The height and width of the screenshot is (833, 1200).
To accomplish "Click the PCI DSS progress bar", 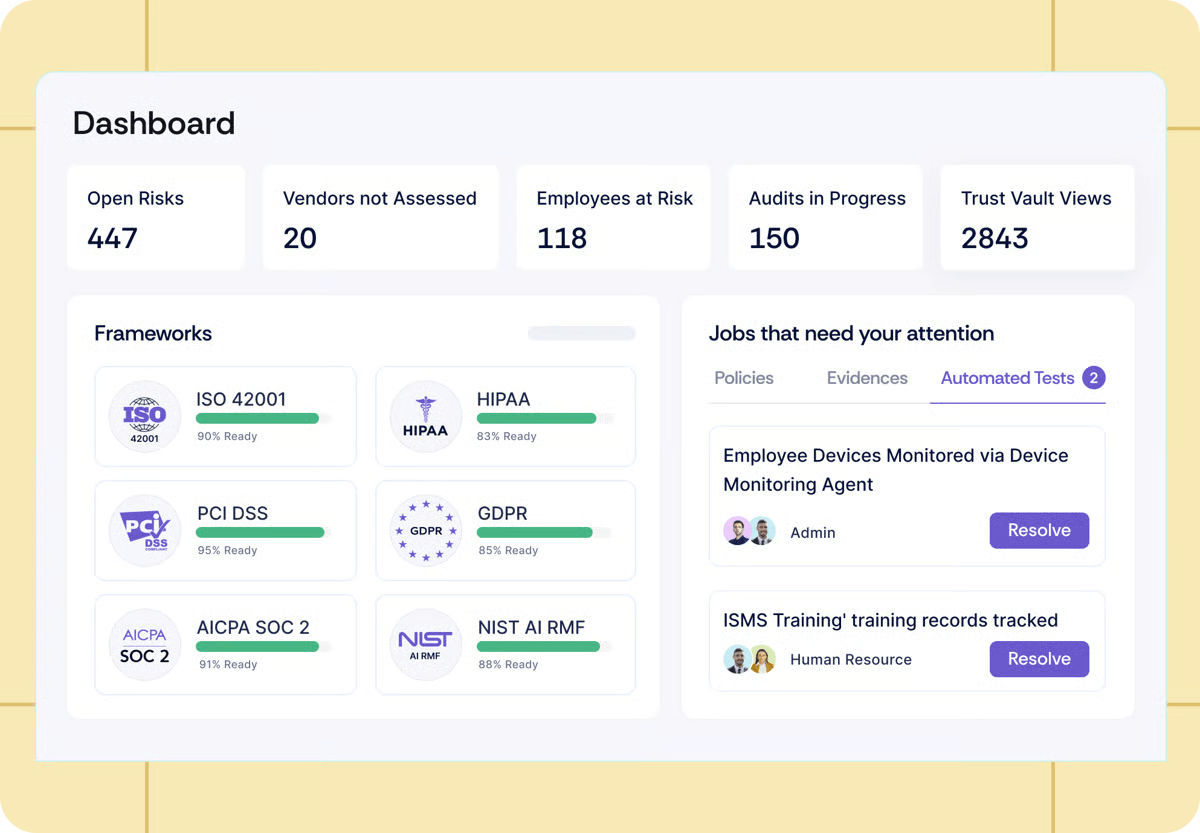I will (263, 533).
